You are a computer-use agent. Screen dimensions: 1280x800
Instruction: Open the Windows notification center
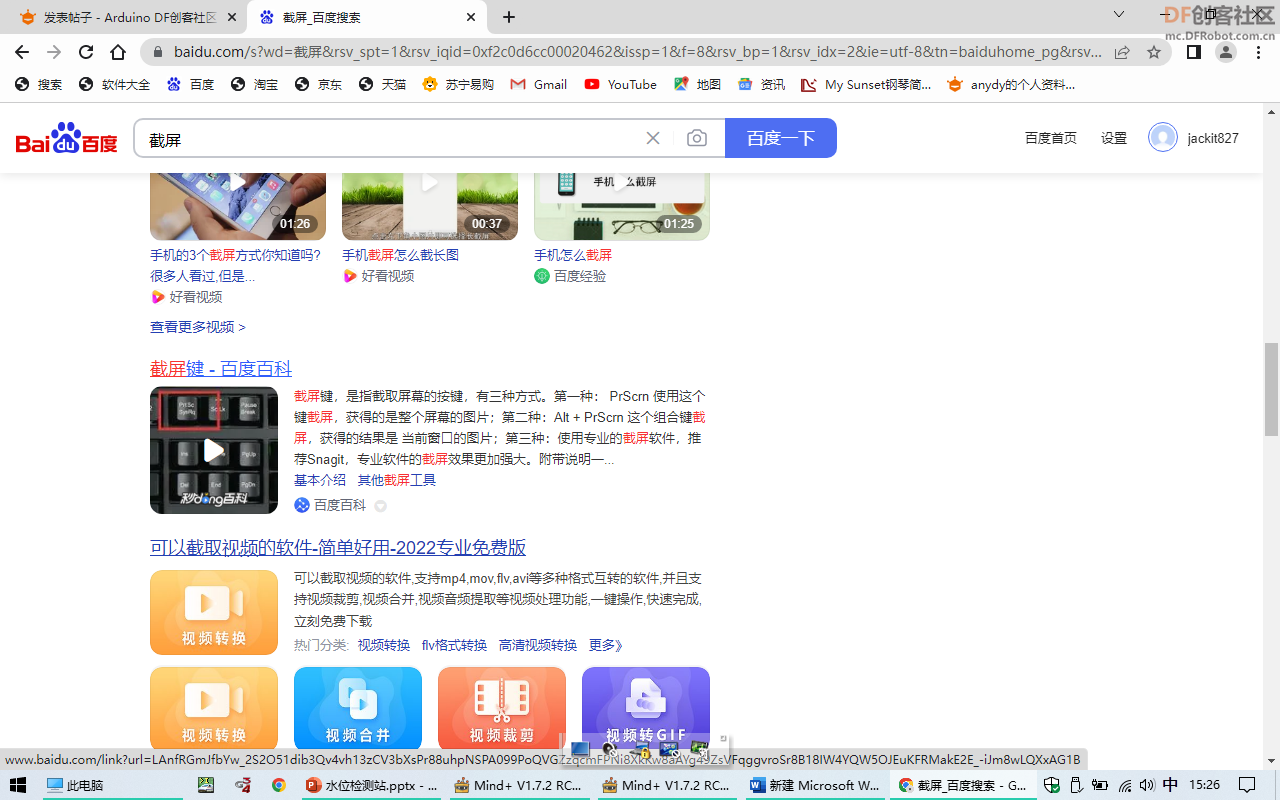pyautogui.click(x=1247, y=785)
